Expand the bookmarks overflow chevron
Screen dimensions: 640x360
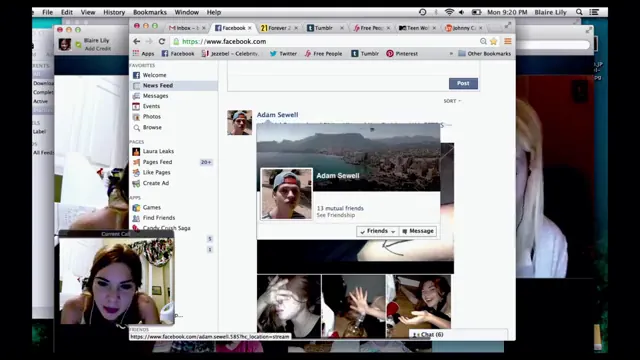(451, 53)
